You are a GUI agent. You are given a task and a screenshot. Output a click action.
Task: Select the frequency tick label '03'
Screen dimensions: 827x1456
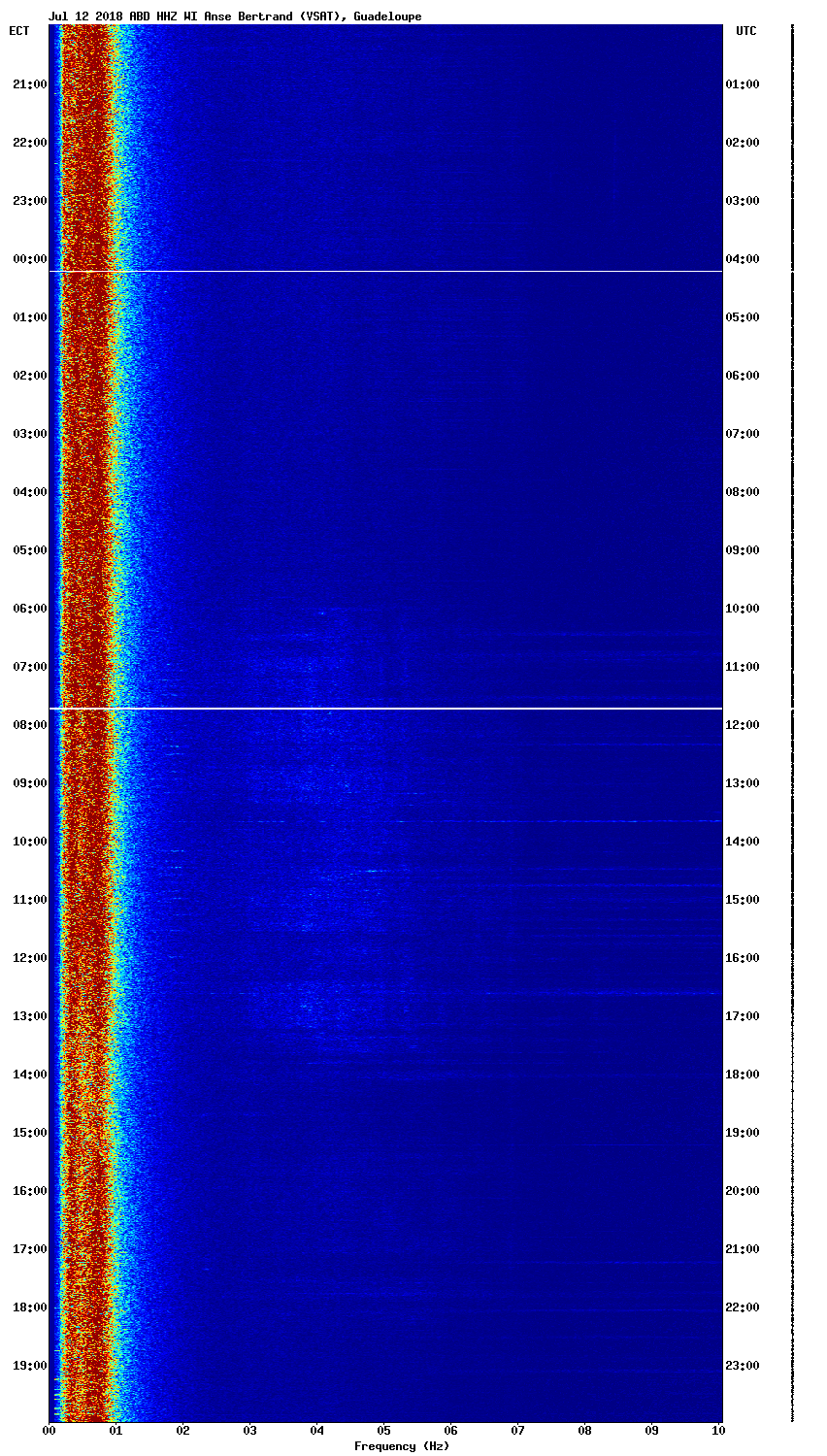[249, 1431]
